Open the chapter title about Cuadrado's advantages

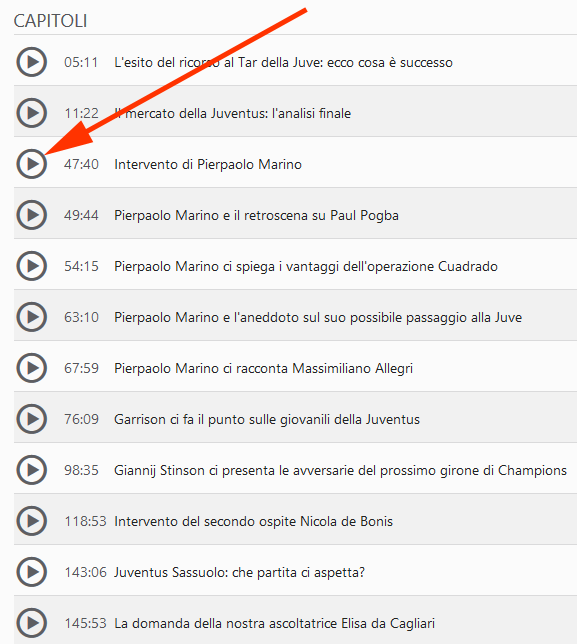pyautogui.click(x=306, y=267)
